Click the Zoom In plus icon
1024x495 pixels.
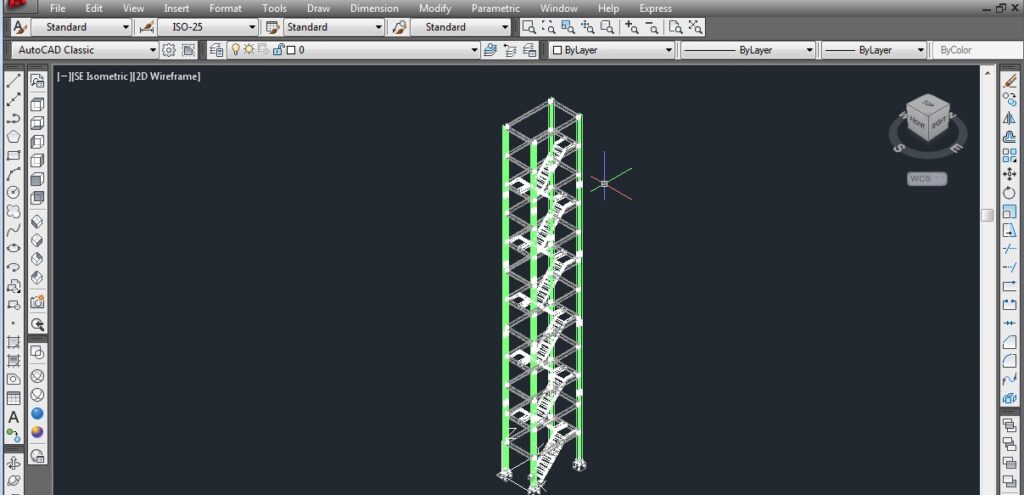632,27
